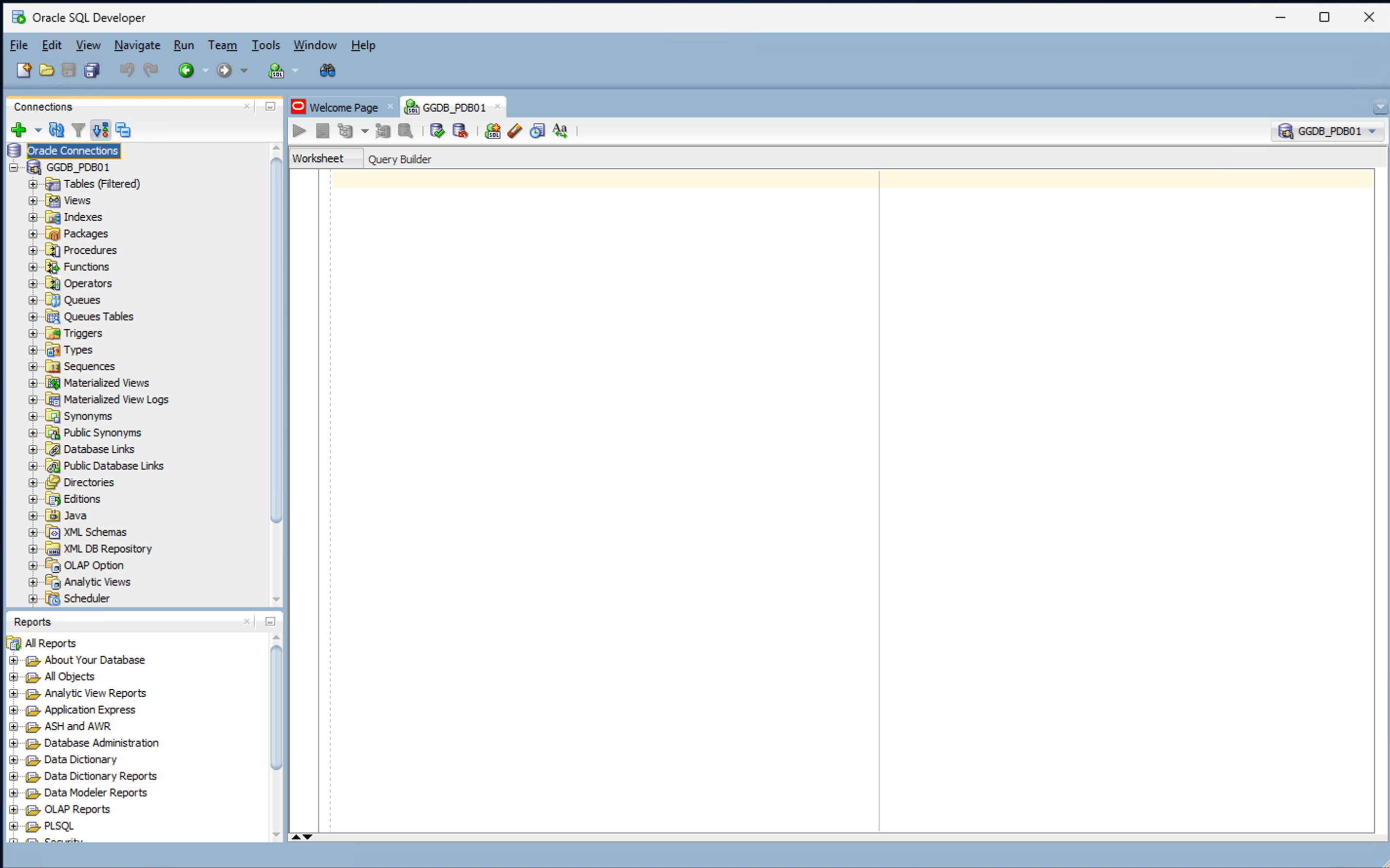Screen dimensions: 1390x868
Task: Open the GGDB_PDB01 connection selector dropdown
Action: (x=1373, y=131)
